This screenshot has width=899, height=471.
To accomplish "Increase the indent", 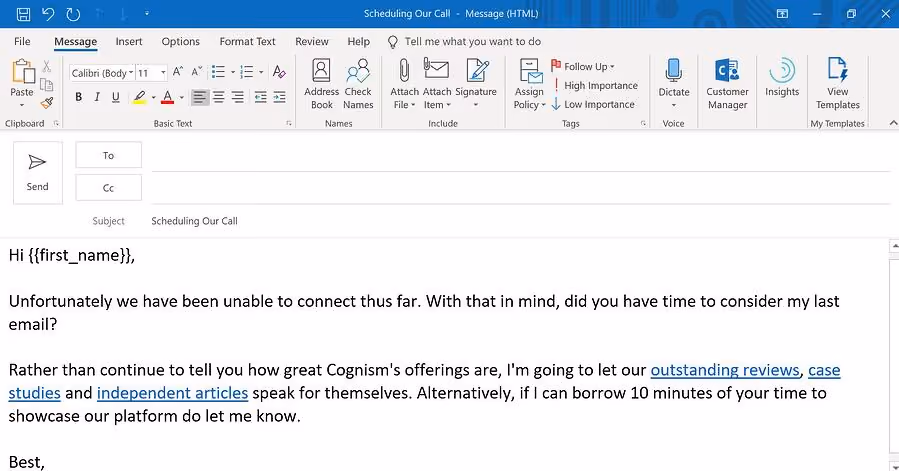I will [279, 97].
